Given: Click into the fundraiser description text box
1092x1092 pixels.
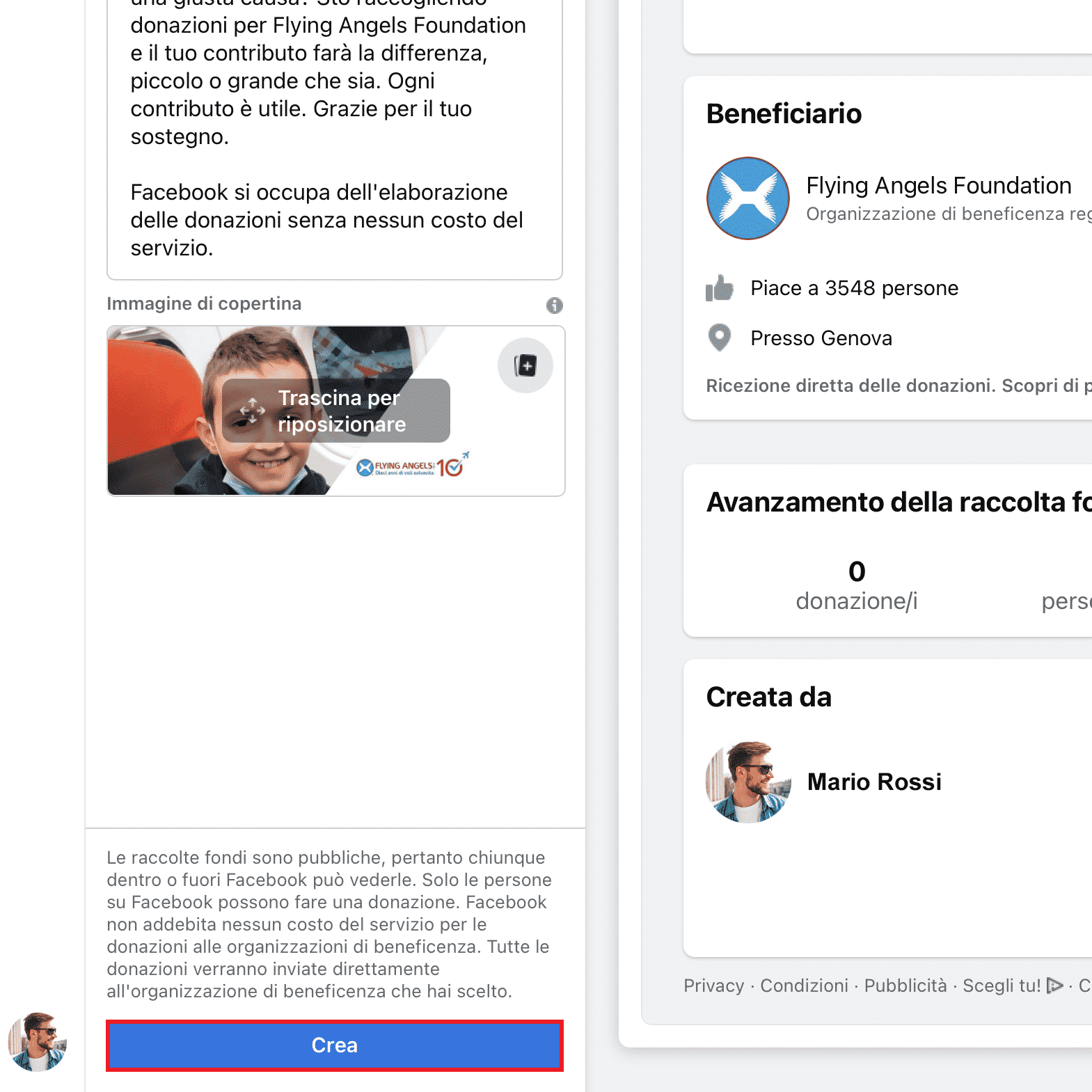Looking at the screenshot, I should pyautogui.click(x=335, y=136).
